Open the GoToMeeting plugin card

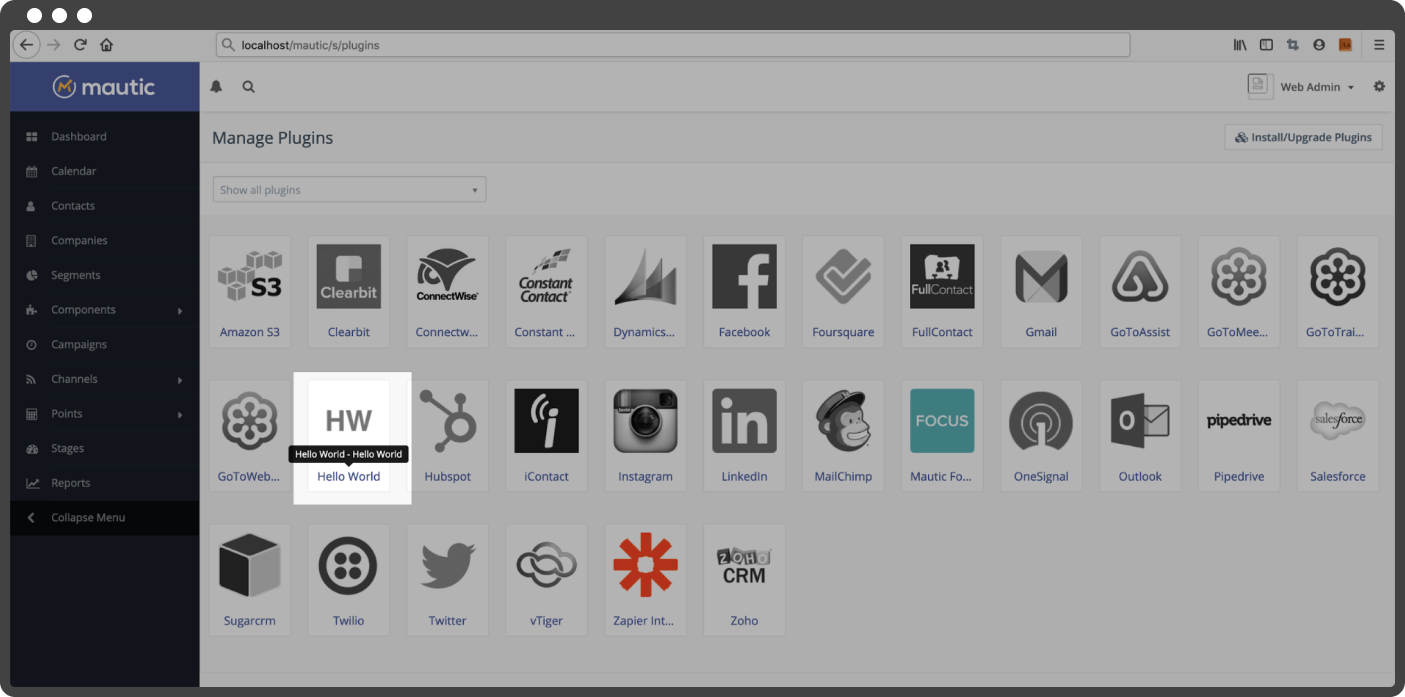tap(1240, 291)
